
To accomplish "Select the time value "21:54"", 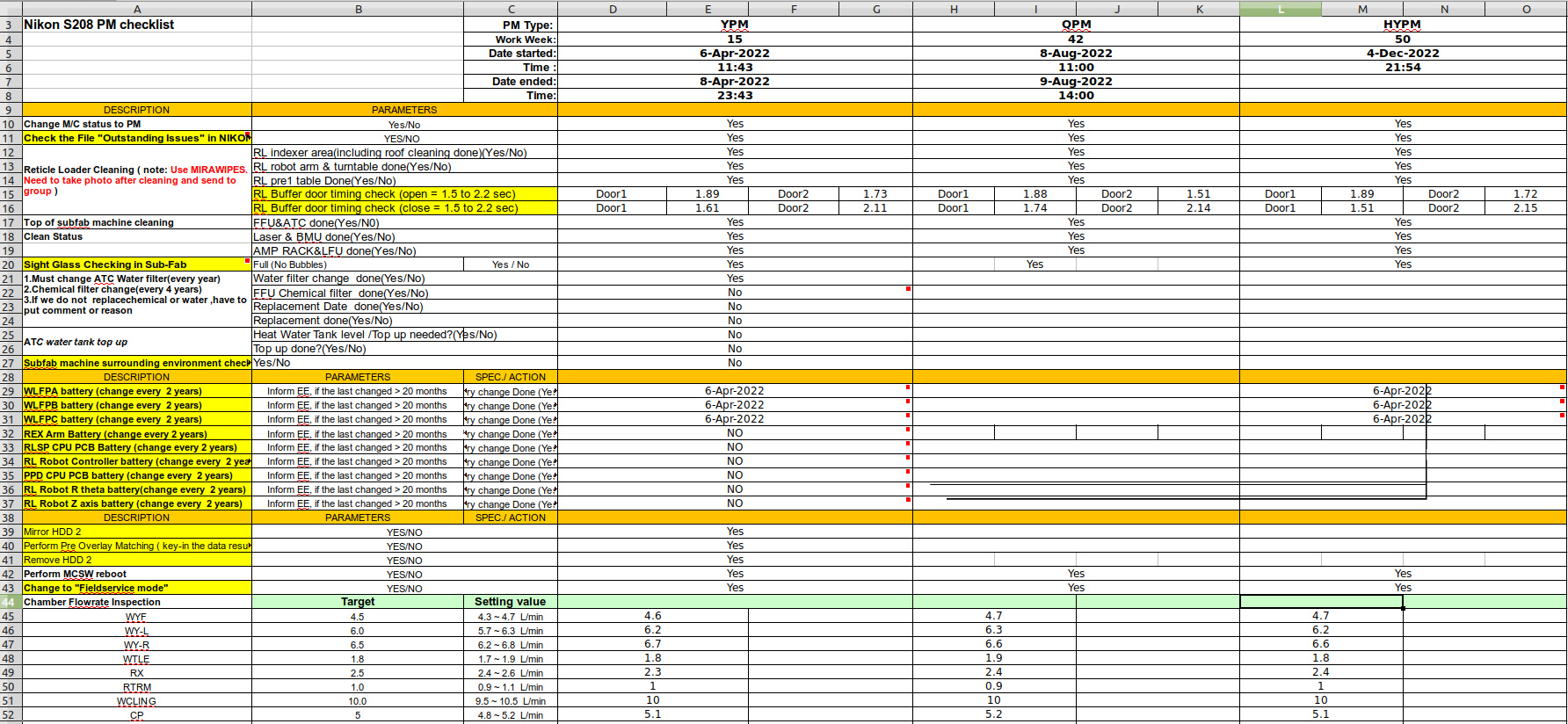I will tap(1403, 68).
